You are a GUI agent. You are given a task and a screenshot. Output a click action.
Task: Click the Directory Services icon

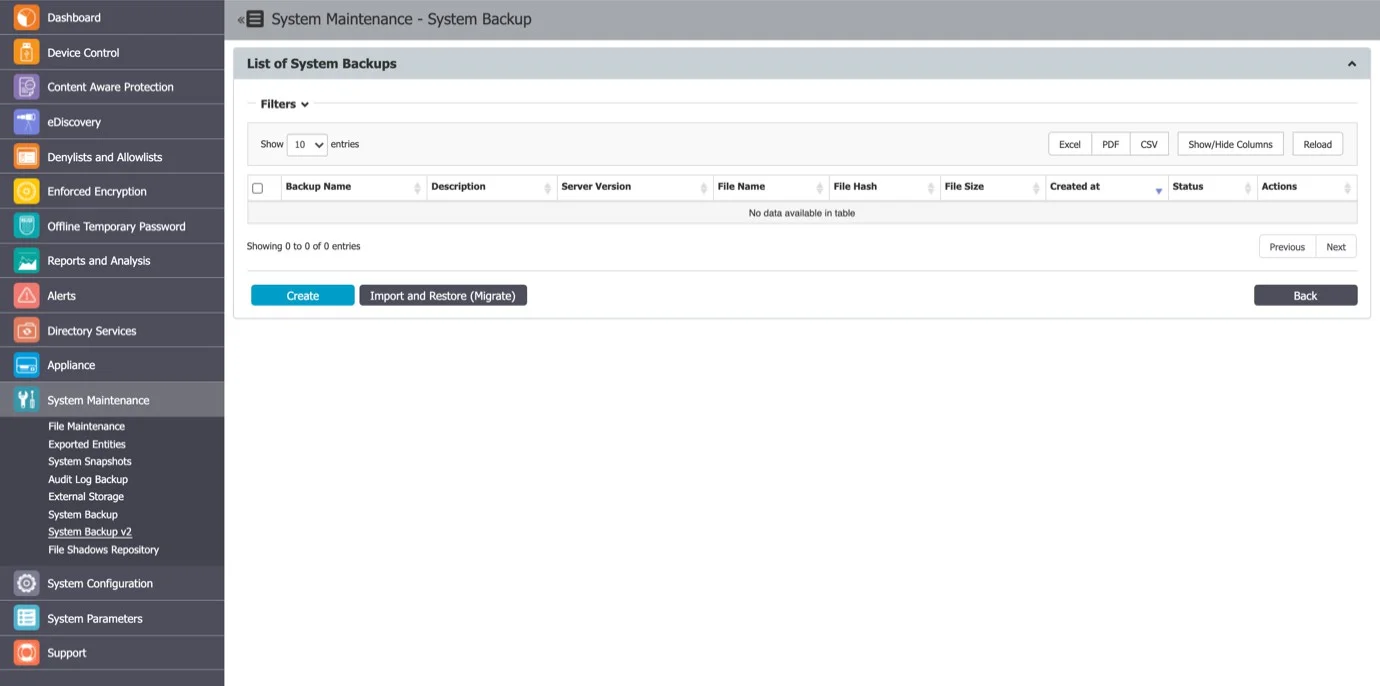27,330
